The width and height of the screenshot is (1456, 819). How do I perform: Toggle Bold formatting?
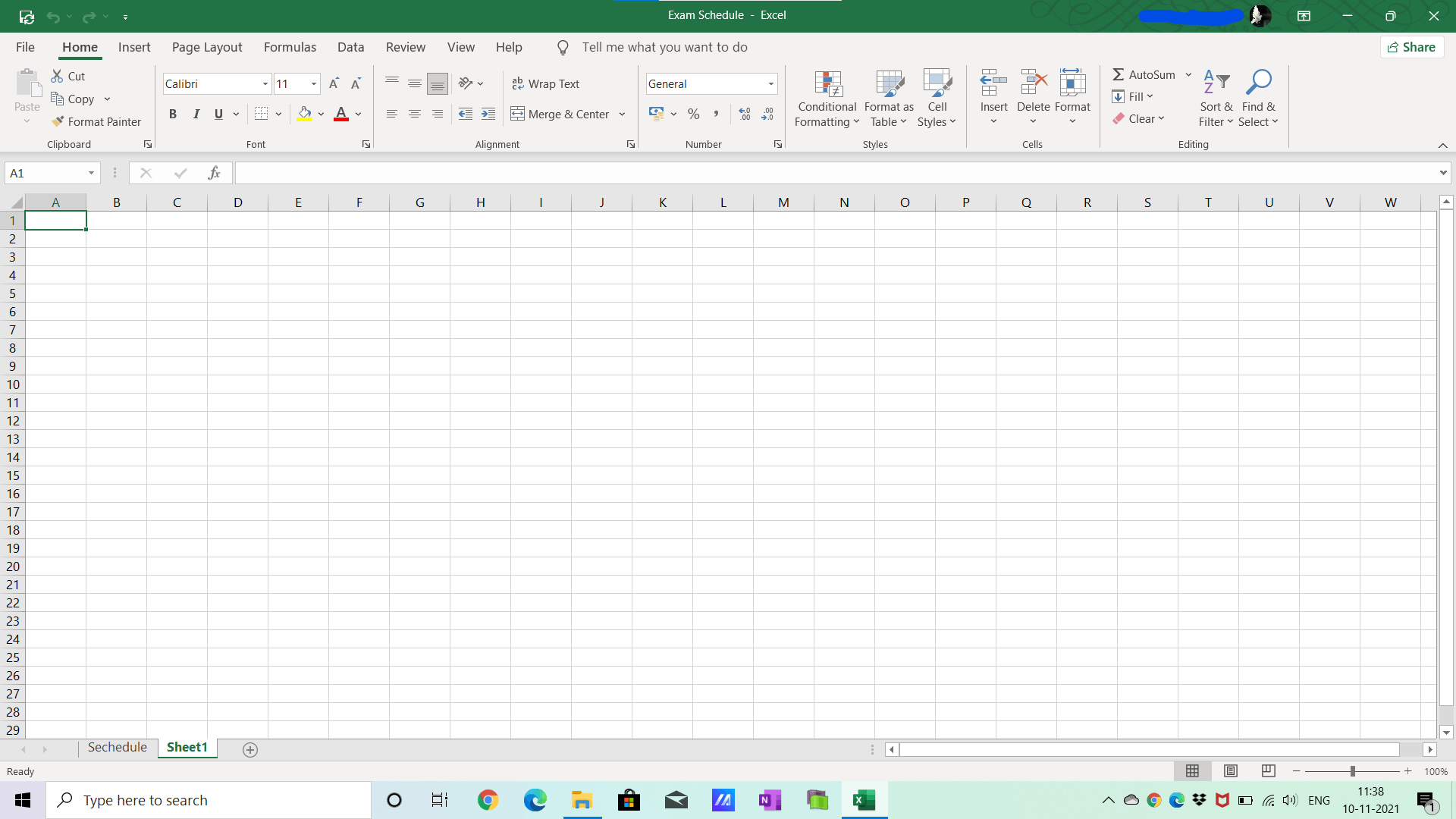tap(173, 114)
